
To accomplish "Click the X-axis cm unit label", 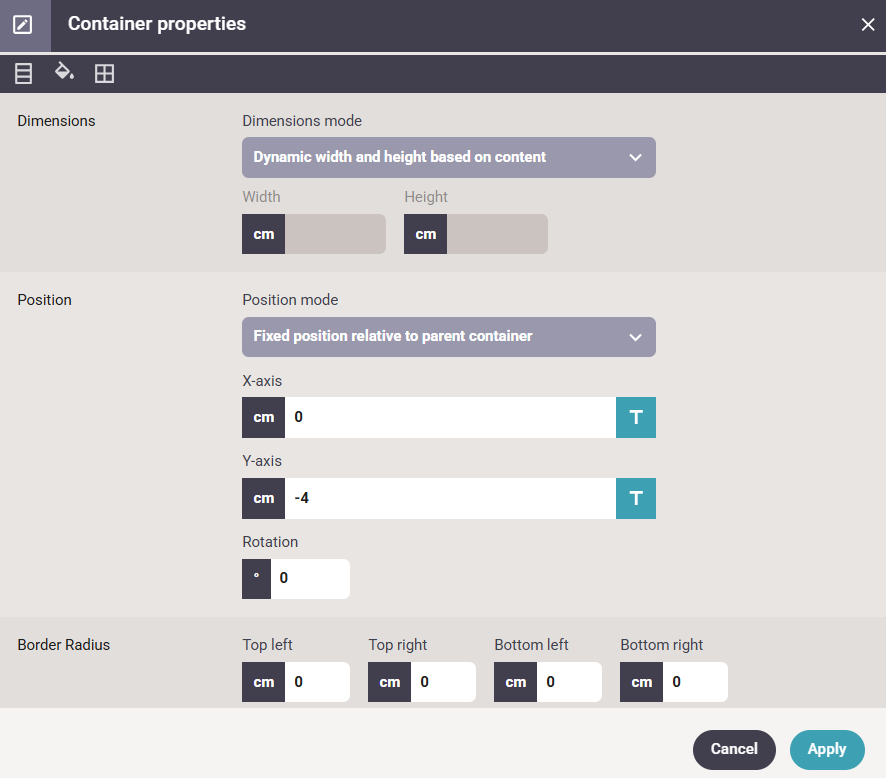I will 263,418.
